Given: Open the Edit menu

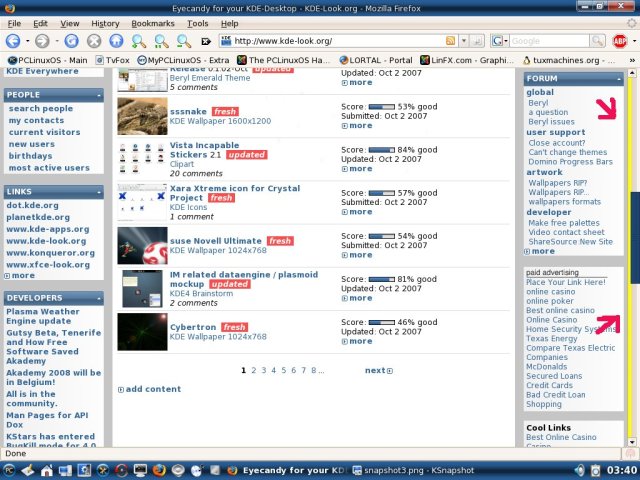Looking at the screenshot, I should (x=40, y=24).
